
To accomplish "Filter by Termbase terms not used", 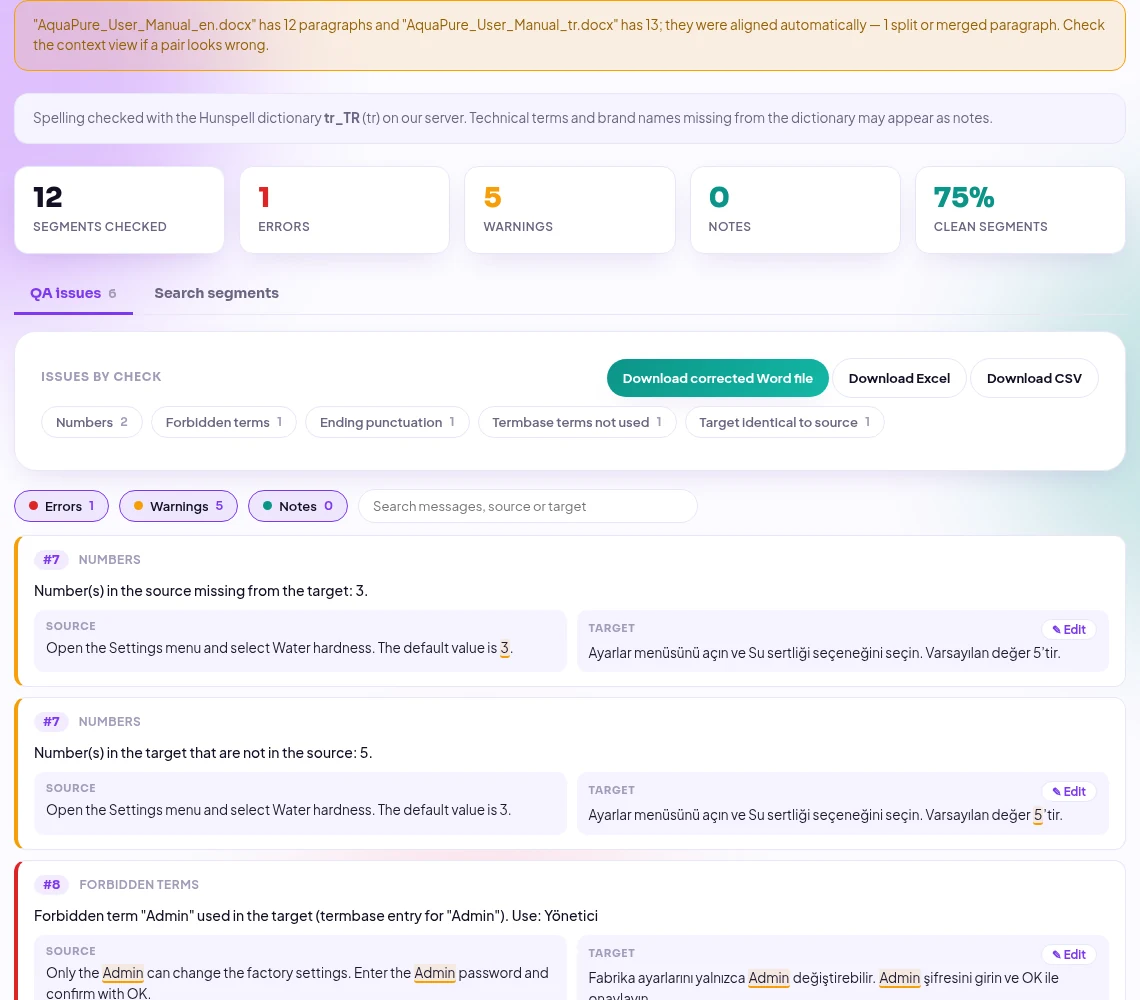I will (577, 423).
